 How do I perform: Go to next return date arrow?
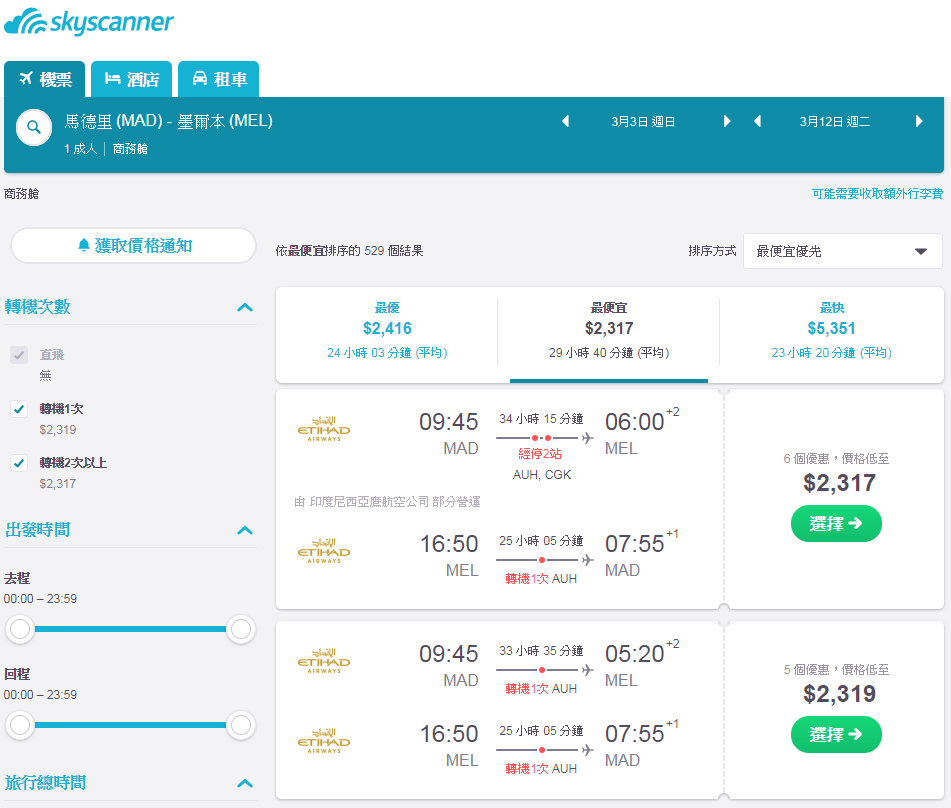coord(919,121)
